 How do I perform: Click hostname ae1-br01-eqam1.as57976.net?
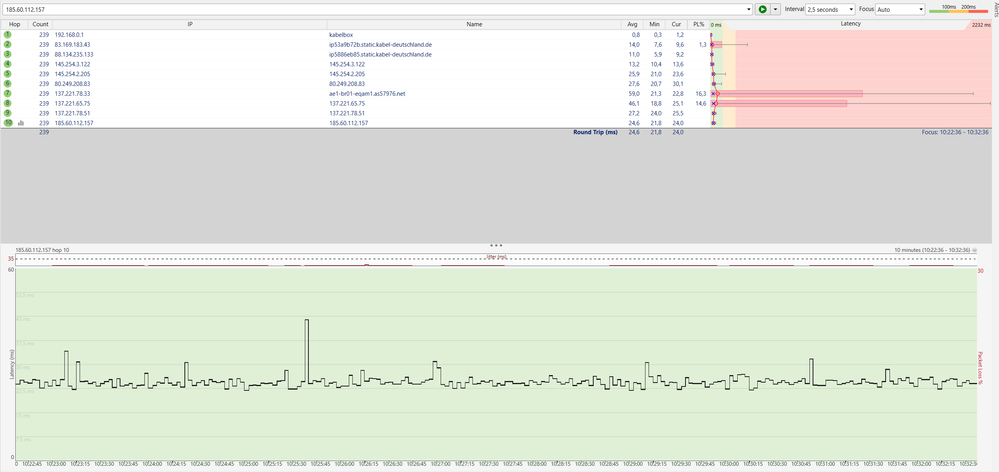pos(367,93)
